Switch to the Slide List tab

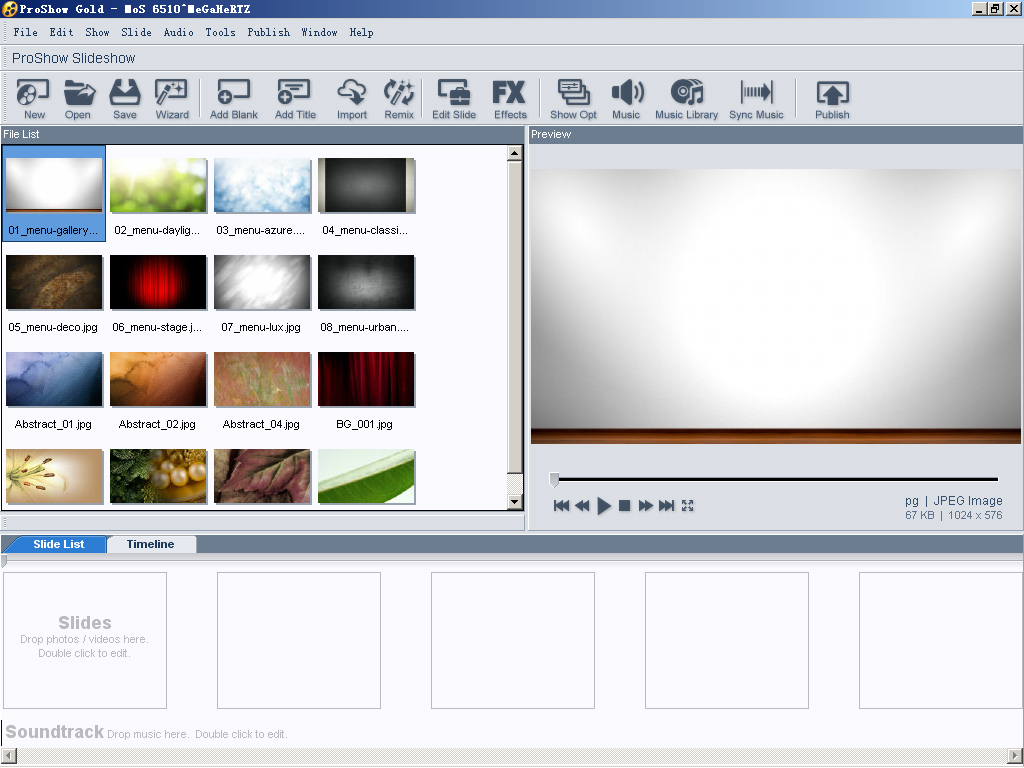point(58,544)
